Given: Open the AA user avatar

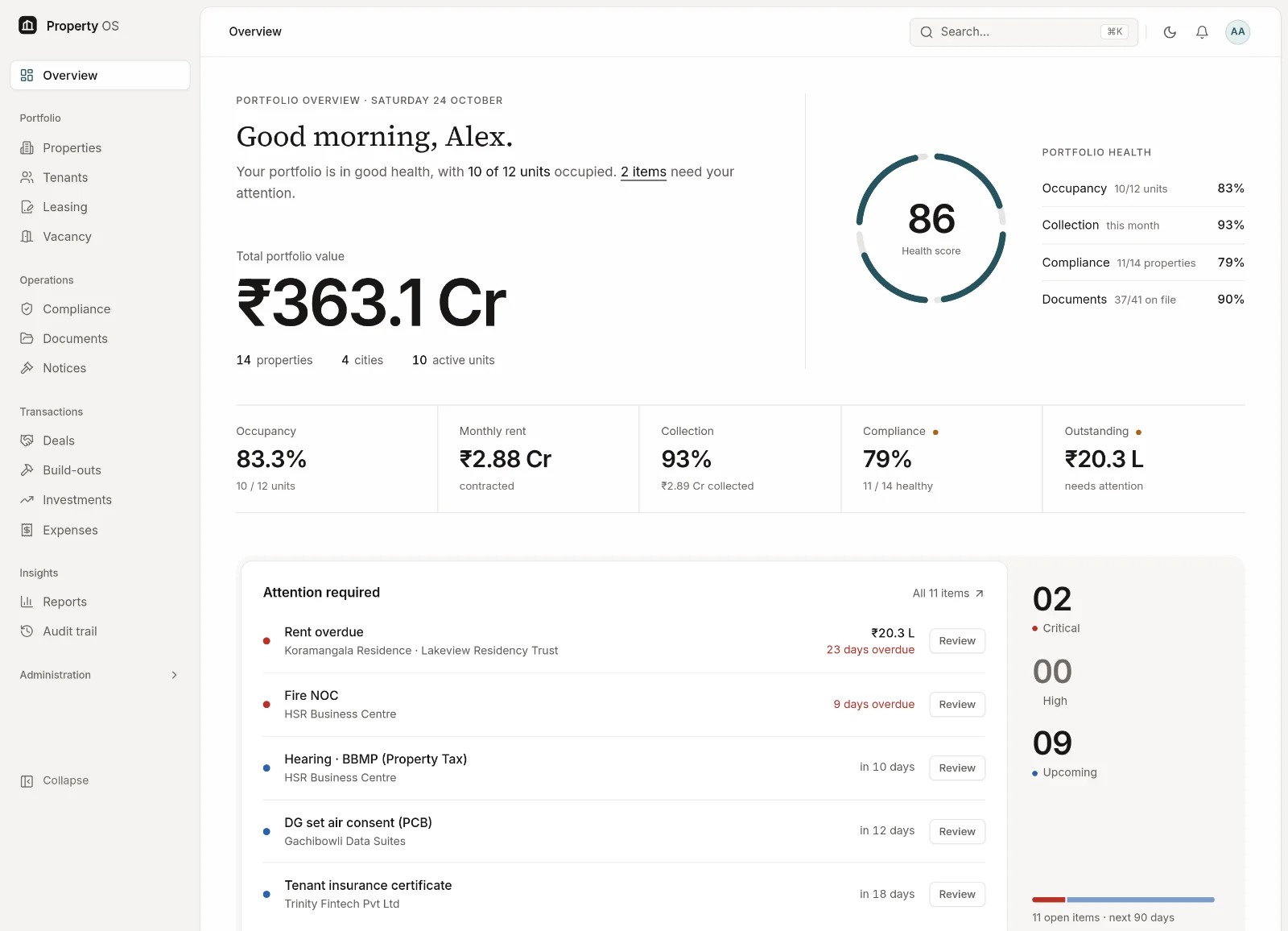Looking at the screenshot, I should tap(1237, 32).
